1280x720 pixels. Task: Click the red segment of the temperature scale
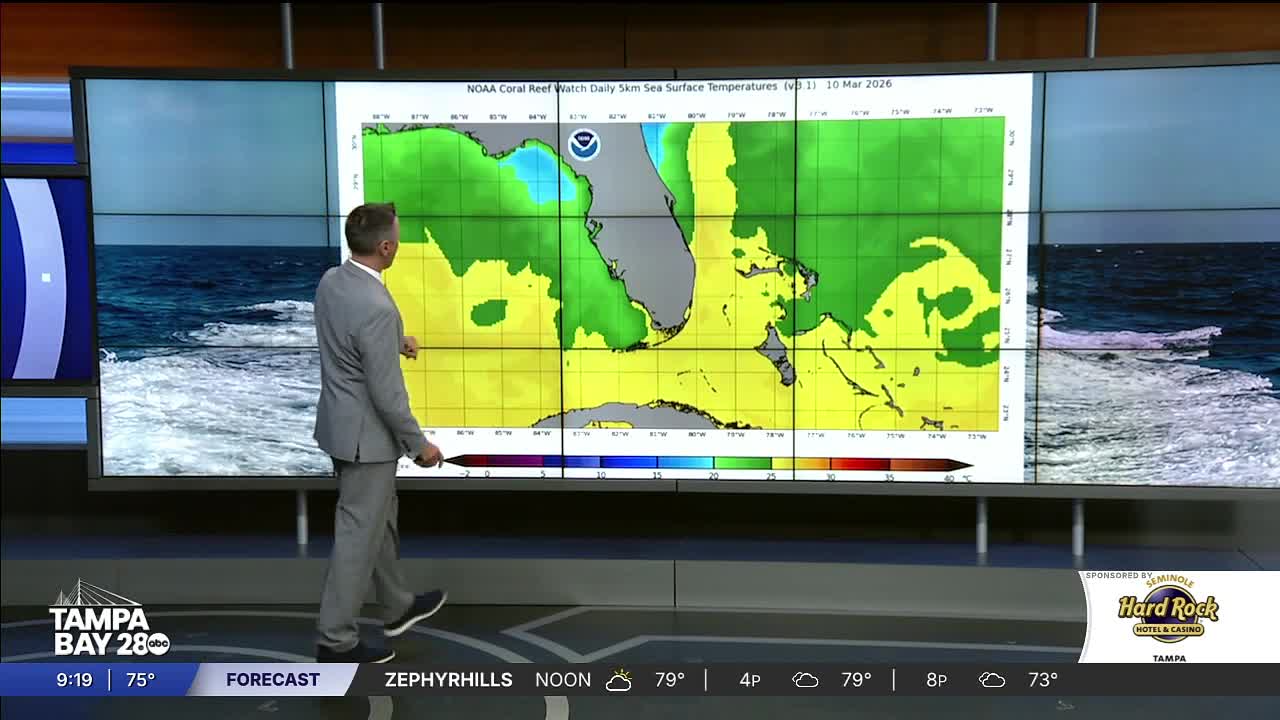click(858, 463)
